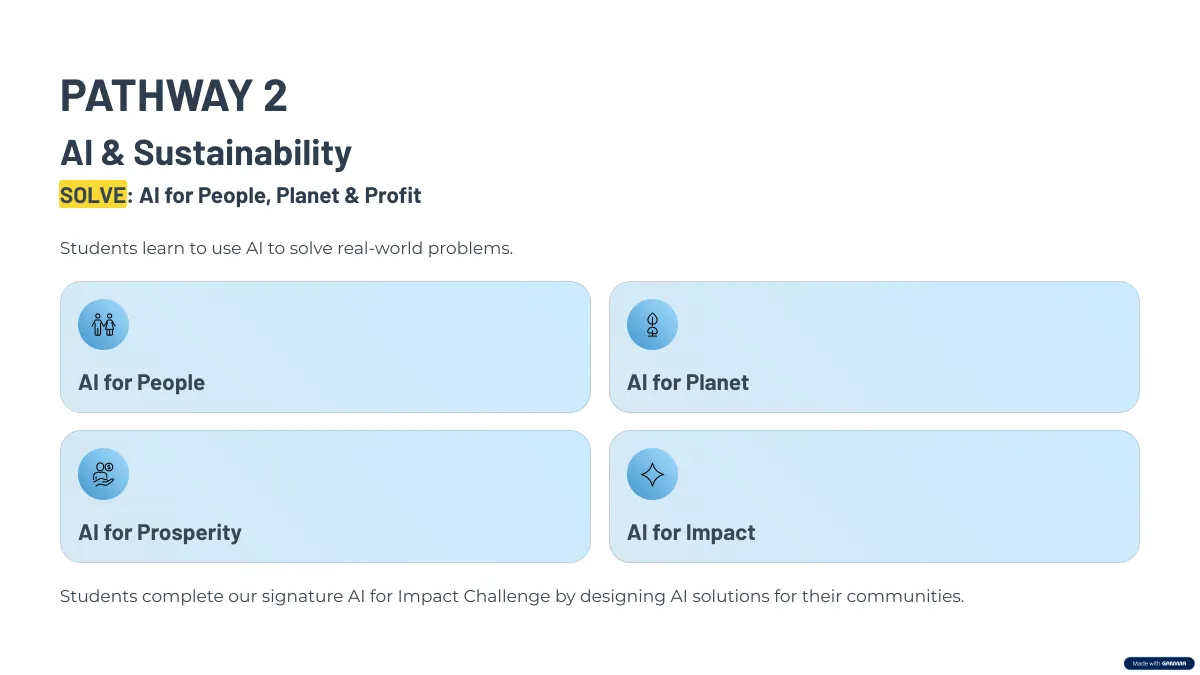
Task: Select the AI for Prosperity heading text
Action: pos(160,533)
